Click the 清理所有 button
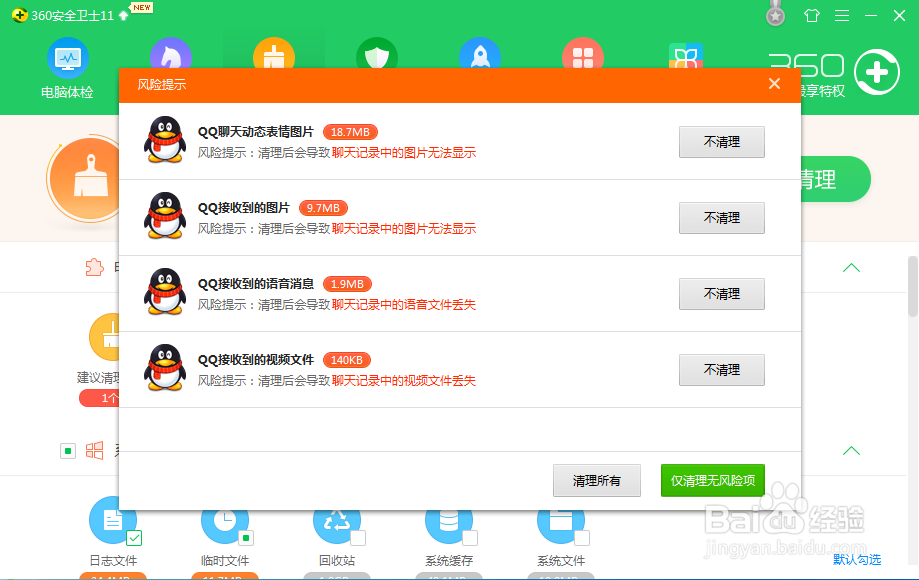 click(x=597, y=480)
